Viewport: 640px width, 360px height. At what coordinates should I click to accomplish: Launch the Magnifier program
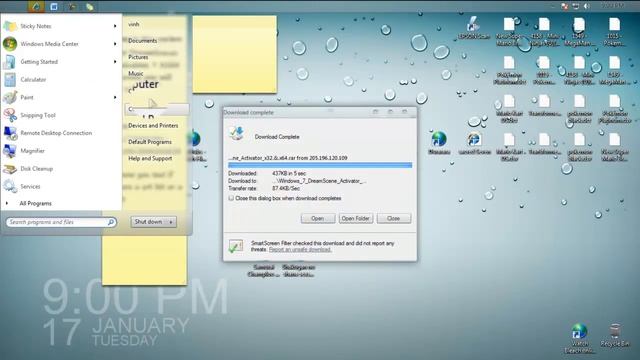coord(32,151)
